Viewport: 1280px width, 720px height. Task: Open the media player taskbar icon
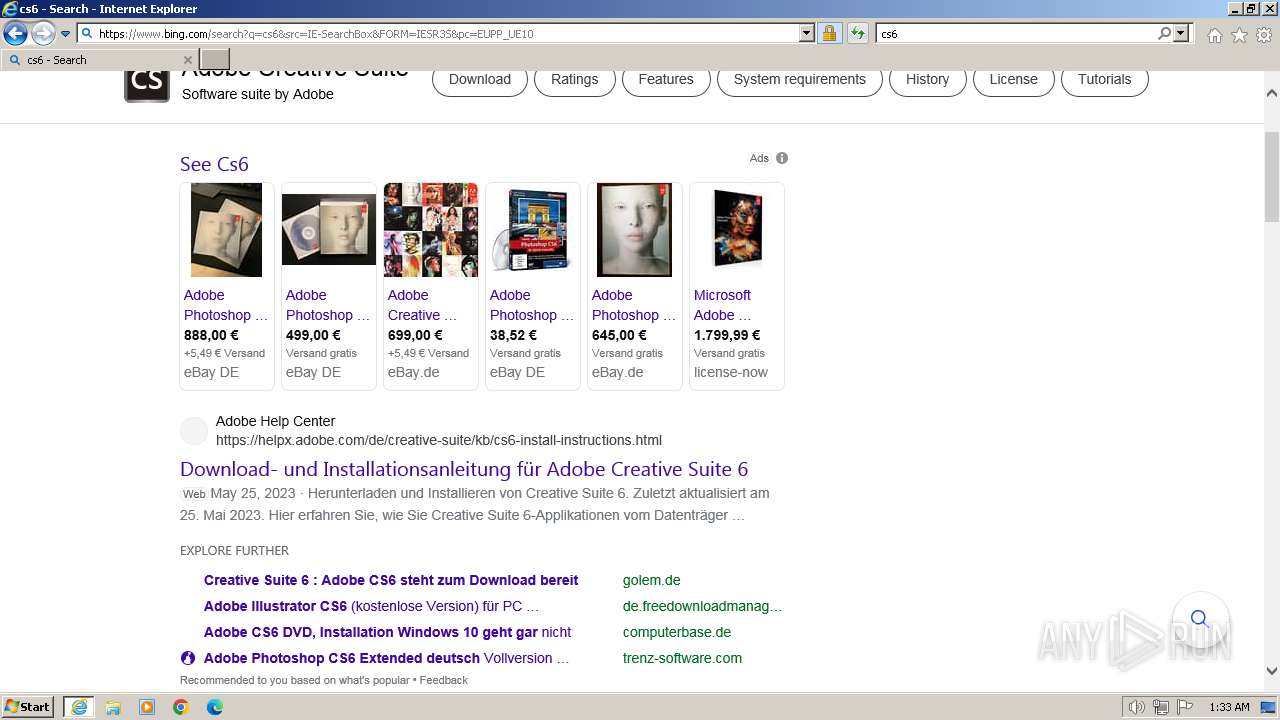tap(147, 707)
